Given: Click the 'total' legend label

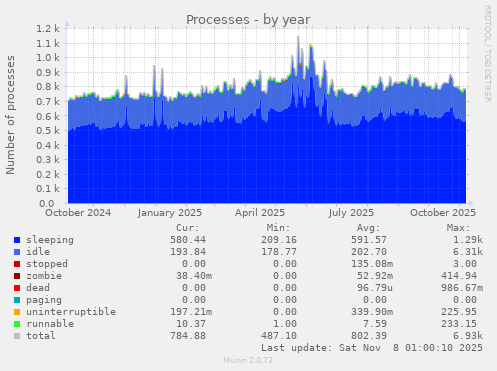Looking at the screenshot, I should 41,336.
